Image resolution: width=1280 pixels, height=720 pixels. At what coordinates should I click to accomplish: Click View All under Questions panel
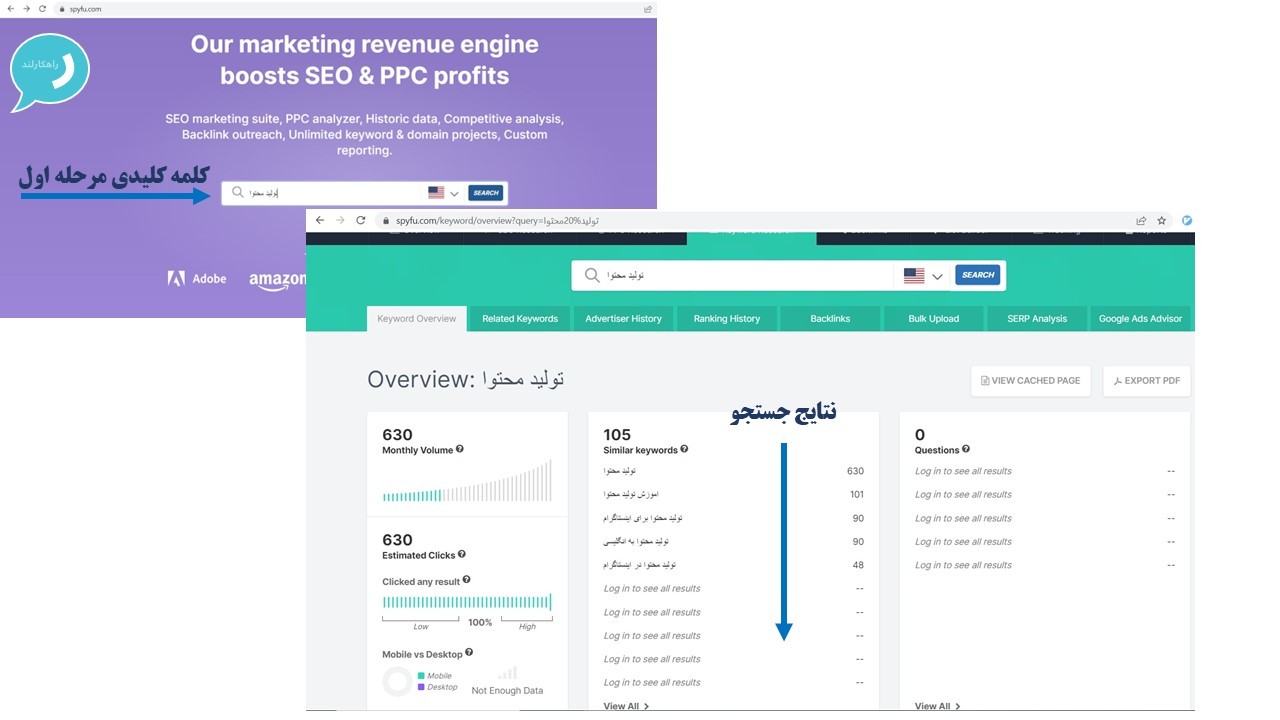click(938, 706)
